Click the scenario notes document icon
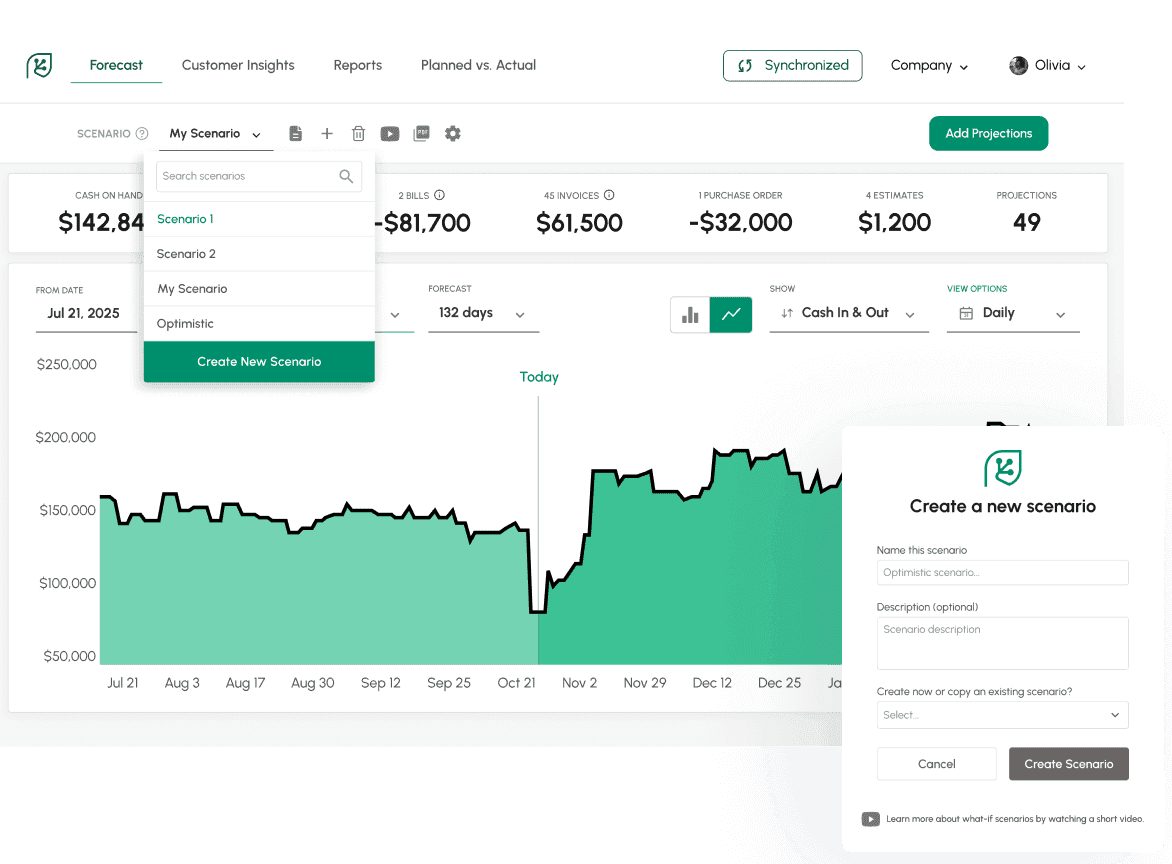 pos(295,134)
